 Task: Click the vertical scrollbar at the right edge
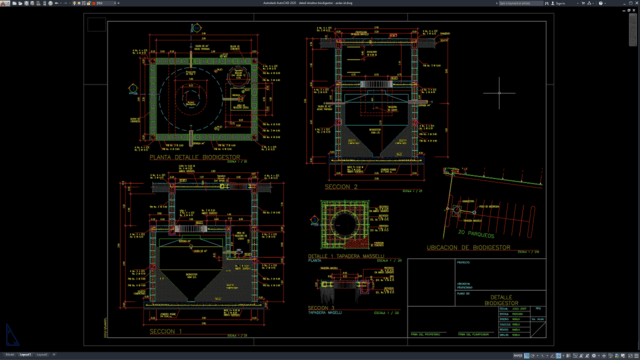[x=633, y=29]
